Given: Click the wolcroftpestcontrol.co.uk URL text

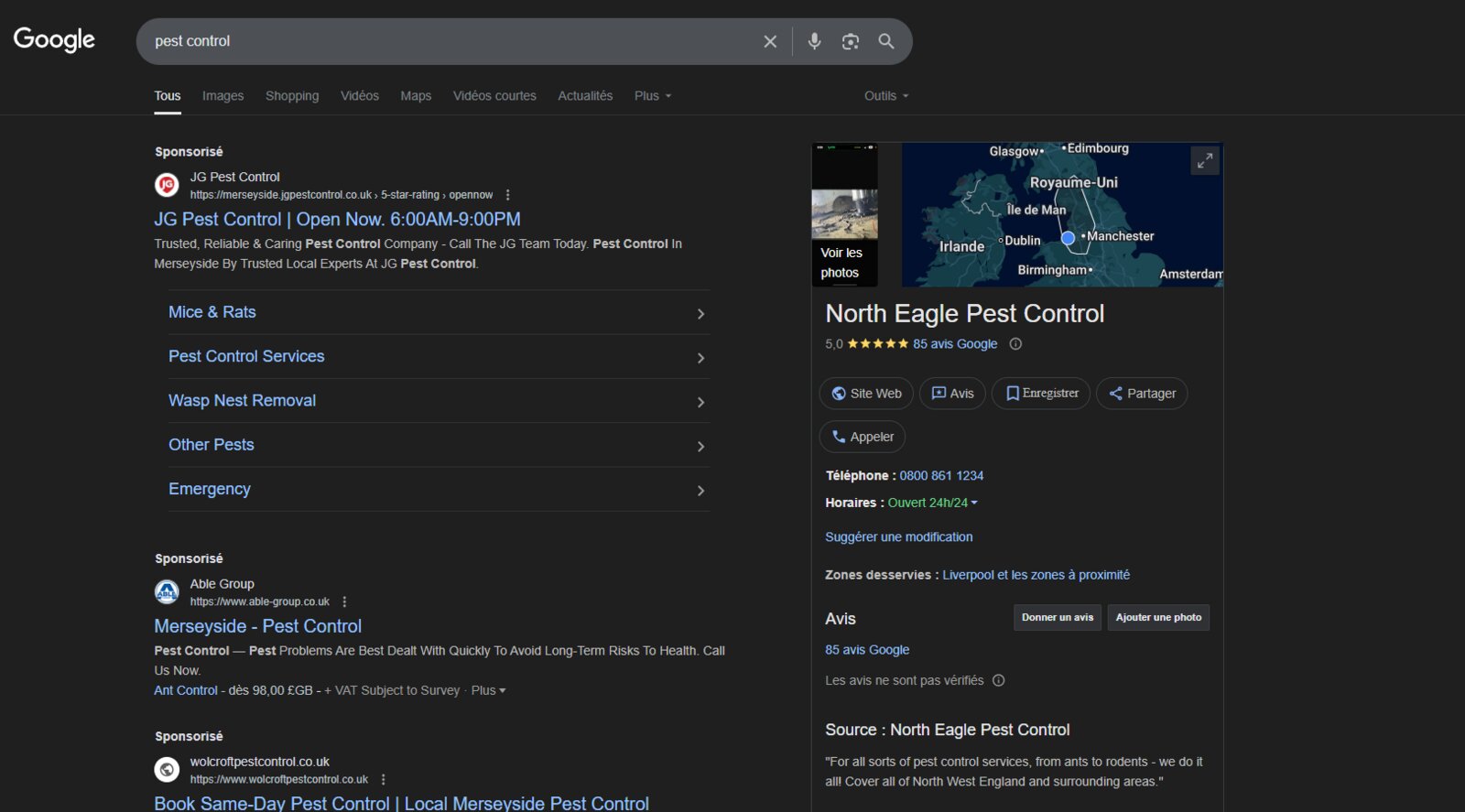Looking at the screenshot, I should click(x=279, y=779).
